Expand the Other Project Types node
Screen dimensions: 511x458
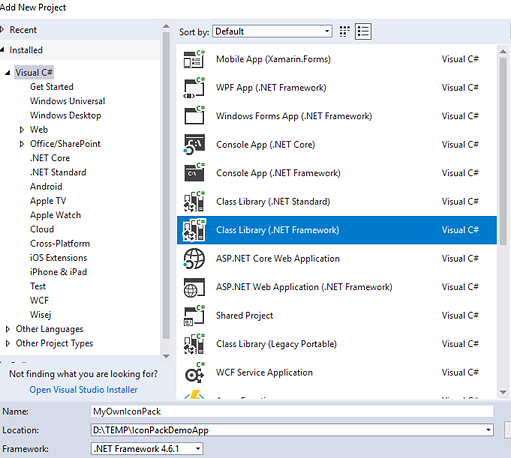[x=8, y=343]
